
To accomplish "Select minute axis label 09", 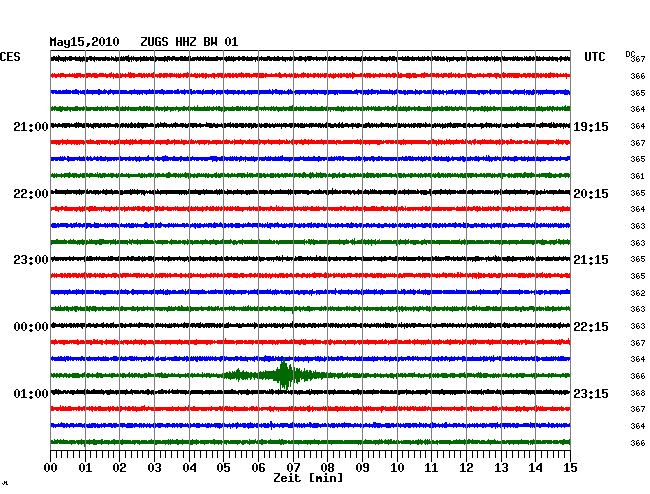I will pyautogui.click(x=362, y=468).
